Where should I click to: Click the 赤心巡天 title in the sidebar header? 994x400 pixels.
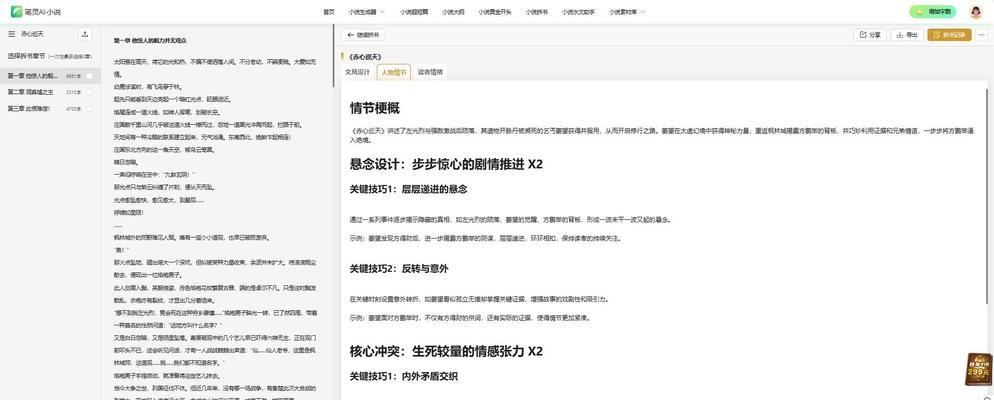pos(32,34)
